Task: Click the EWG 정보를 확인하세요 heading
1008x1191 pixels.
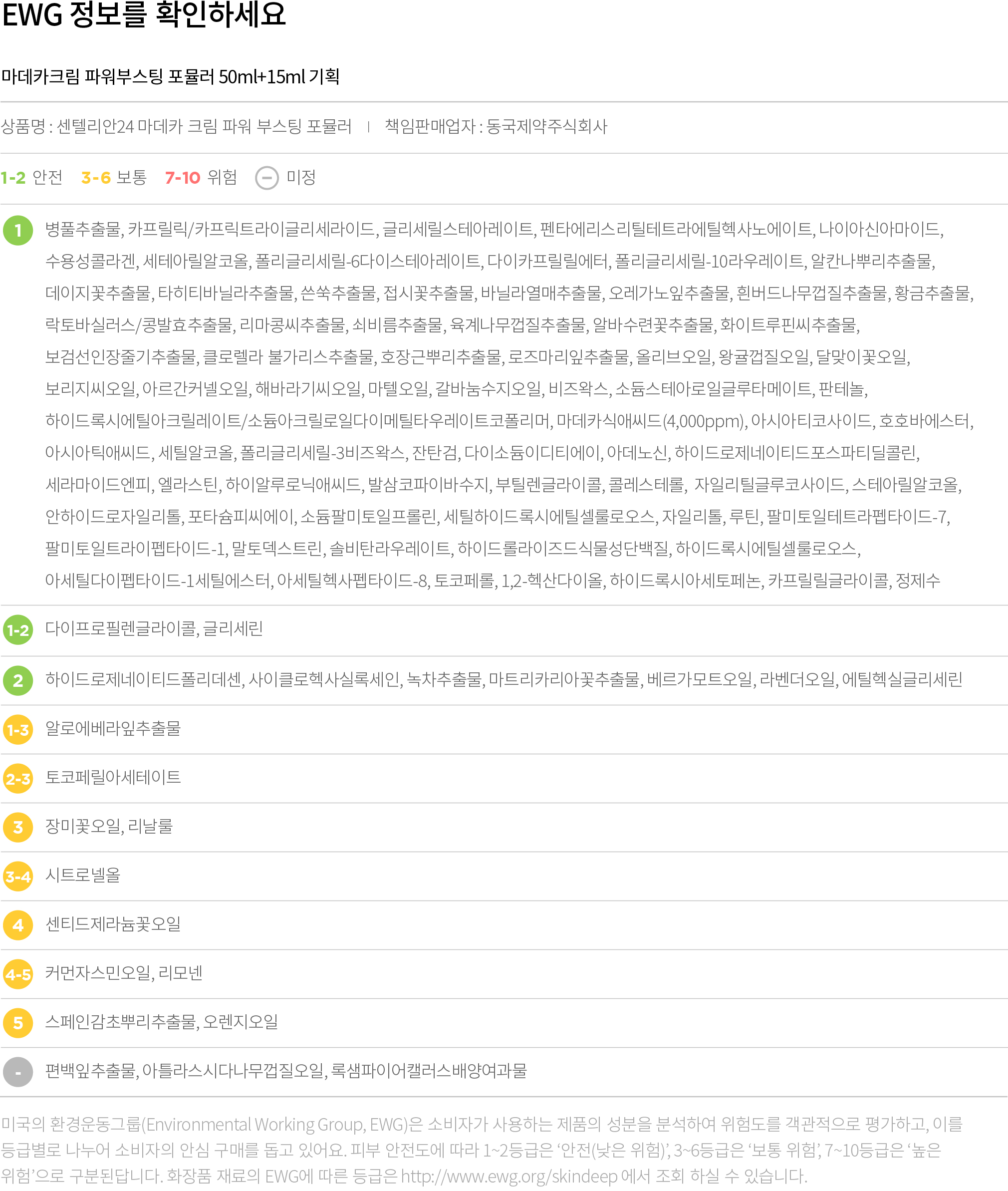Action: 144,15
